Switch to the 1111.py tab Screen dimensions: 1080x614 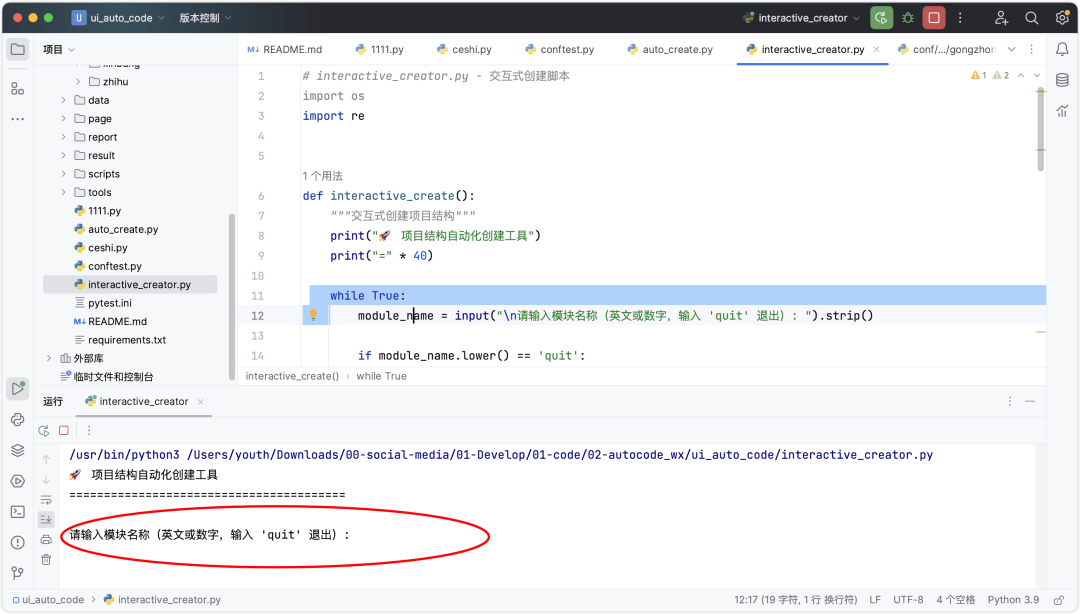coord(380,49)
